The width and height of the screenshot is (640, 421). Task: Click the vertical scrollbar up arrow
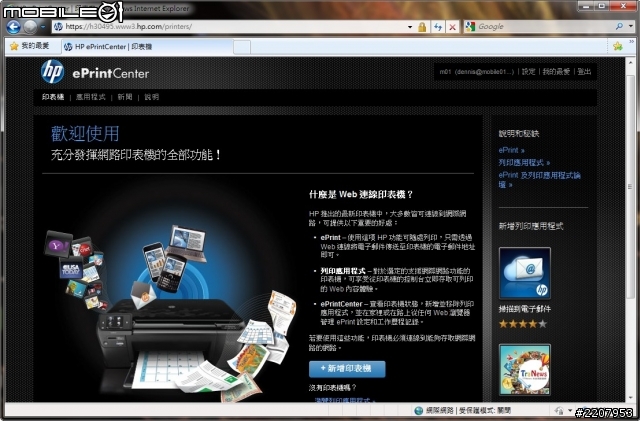click(631, 63)
